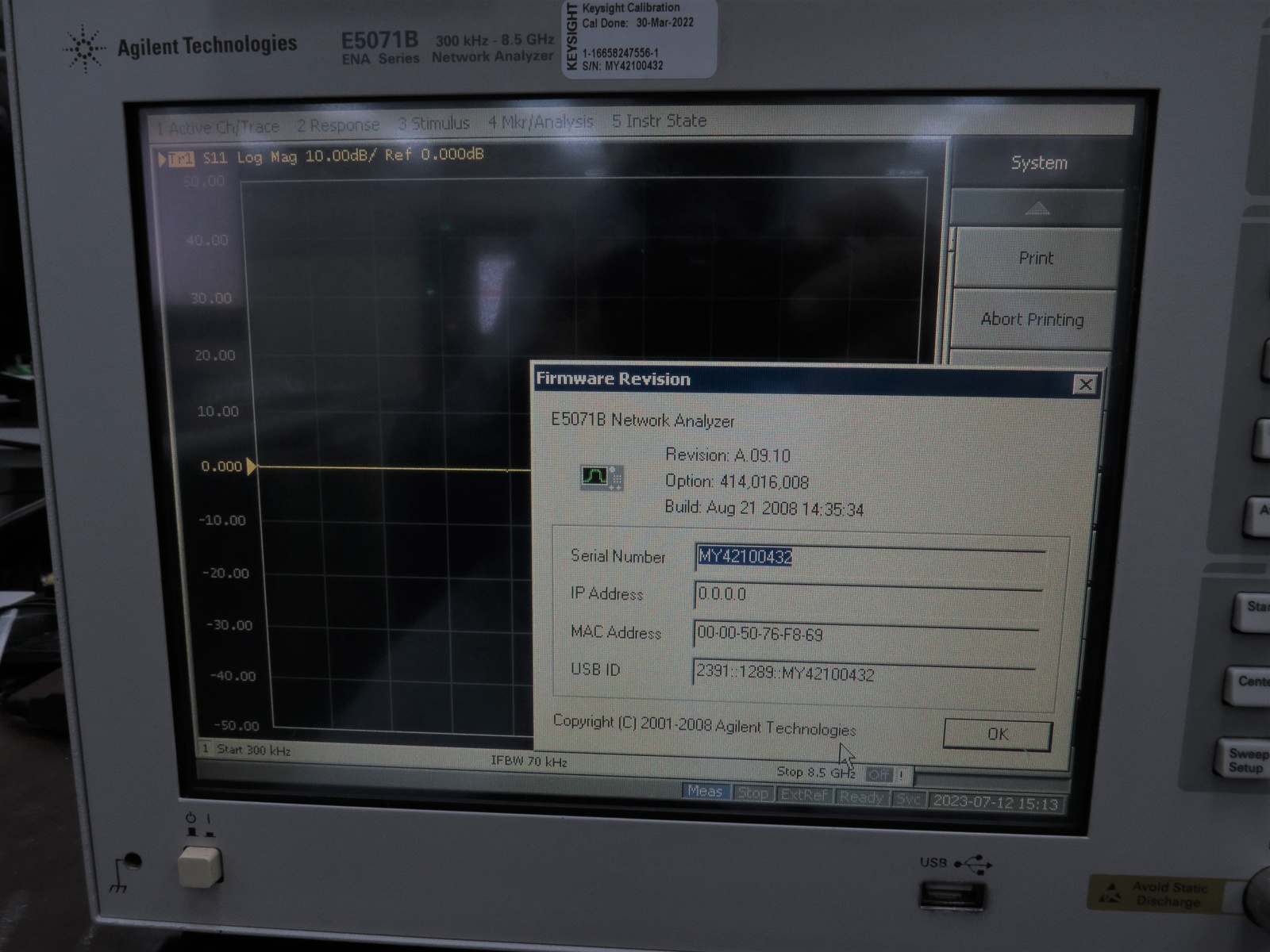Click the Abort Printing softkey
The width and height of the screenshot is (1270, 952).
1032,319
